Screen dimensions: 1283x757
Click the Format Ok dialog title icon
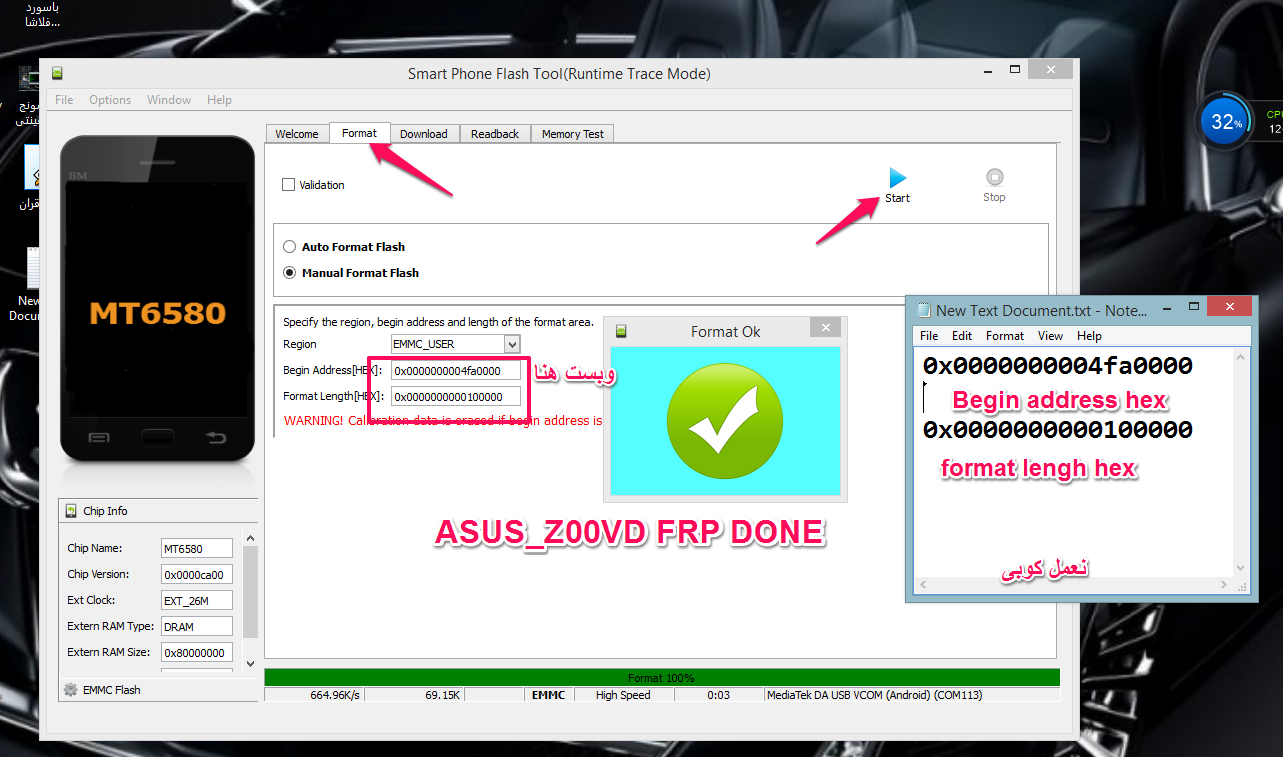[x=622, y=331]
